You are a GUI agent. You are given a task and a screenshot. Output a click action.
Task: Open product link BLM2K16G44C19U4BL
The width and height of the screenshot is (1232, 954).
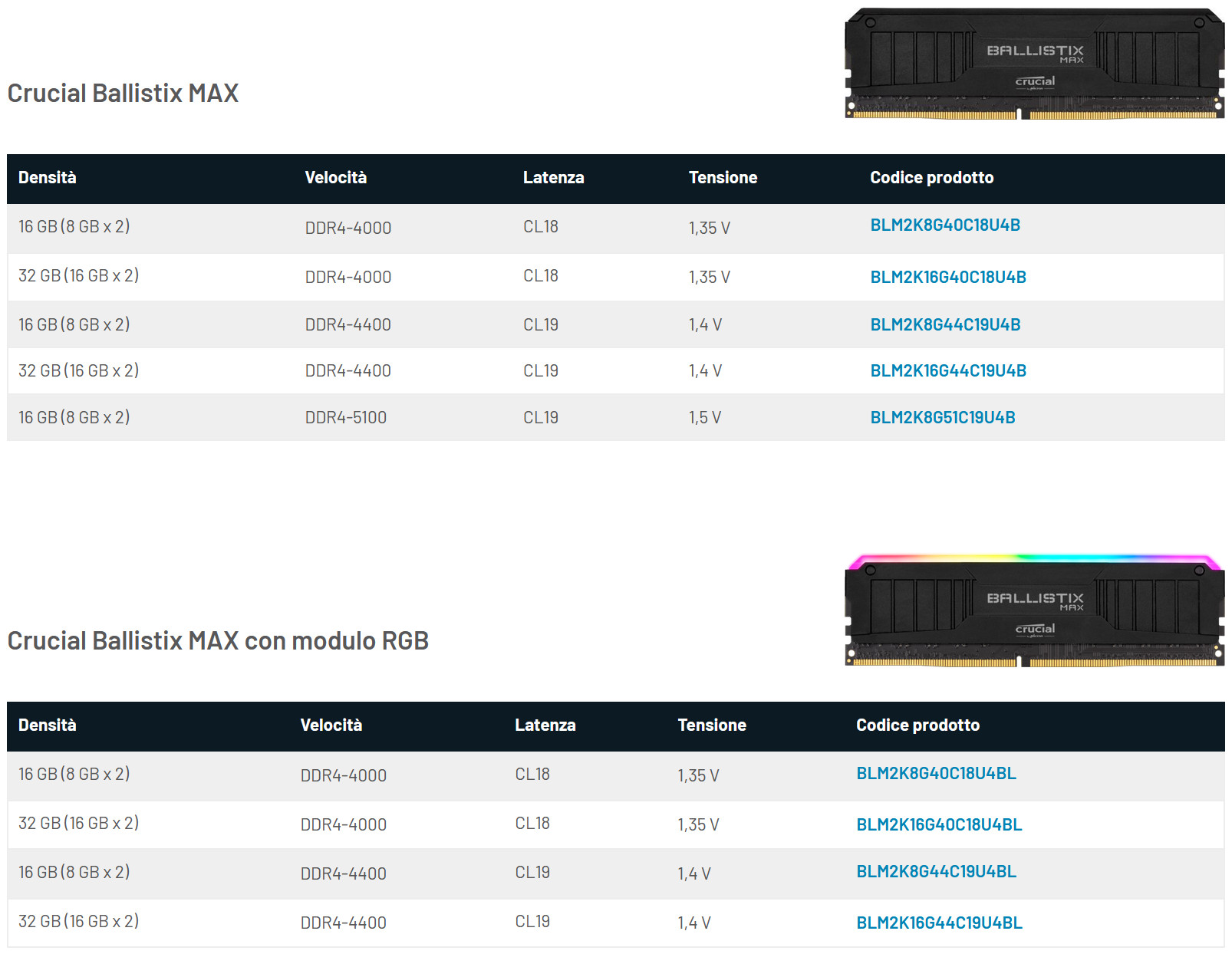point(939,923)
